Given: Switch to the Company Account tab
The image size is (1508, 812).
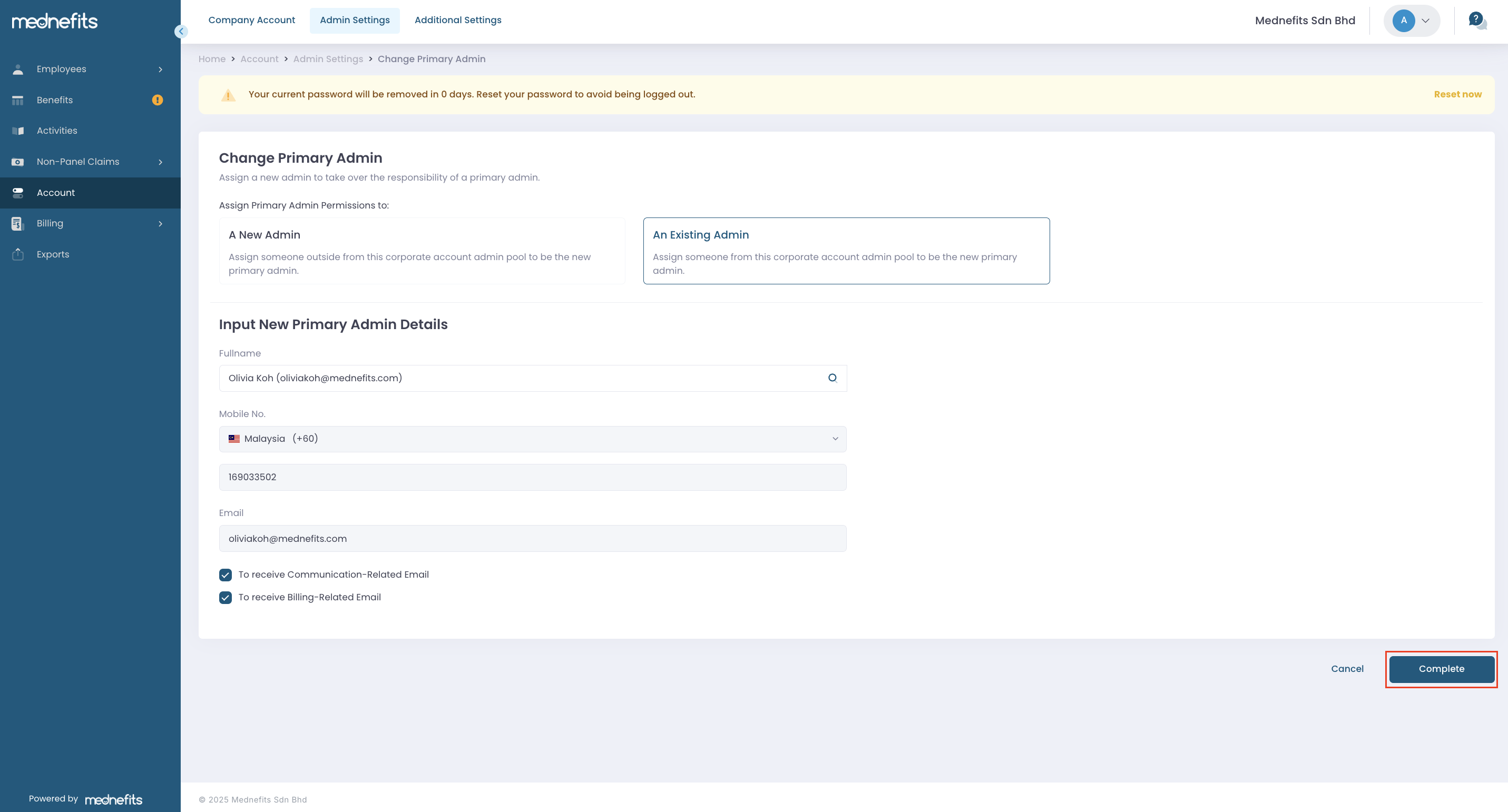Looking at the screenshot, I should click(x=252, y=21).
